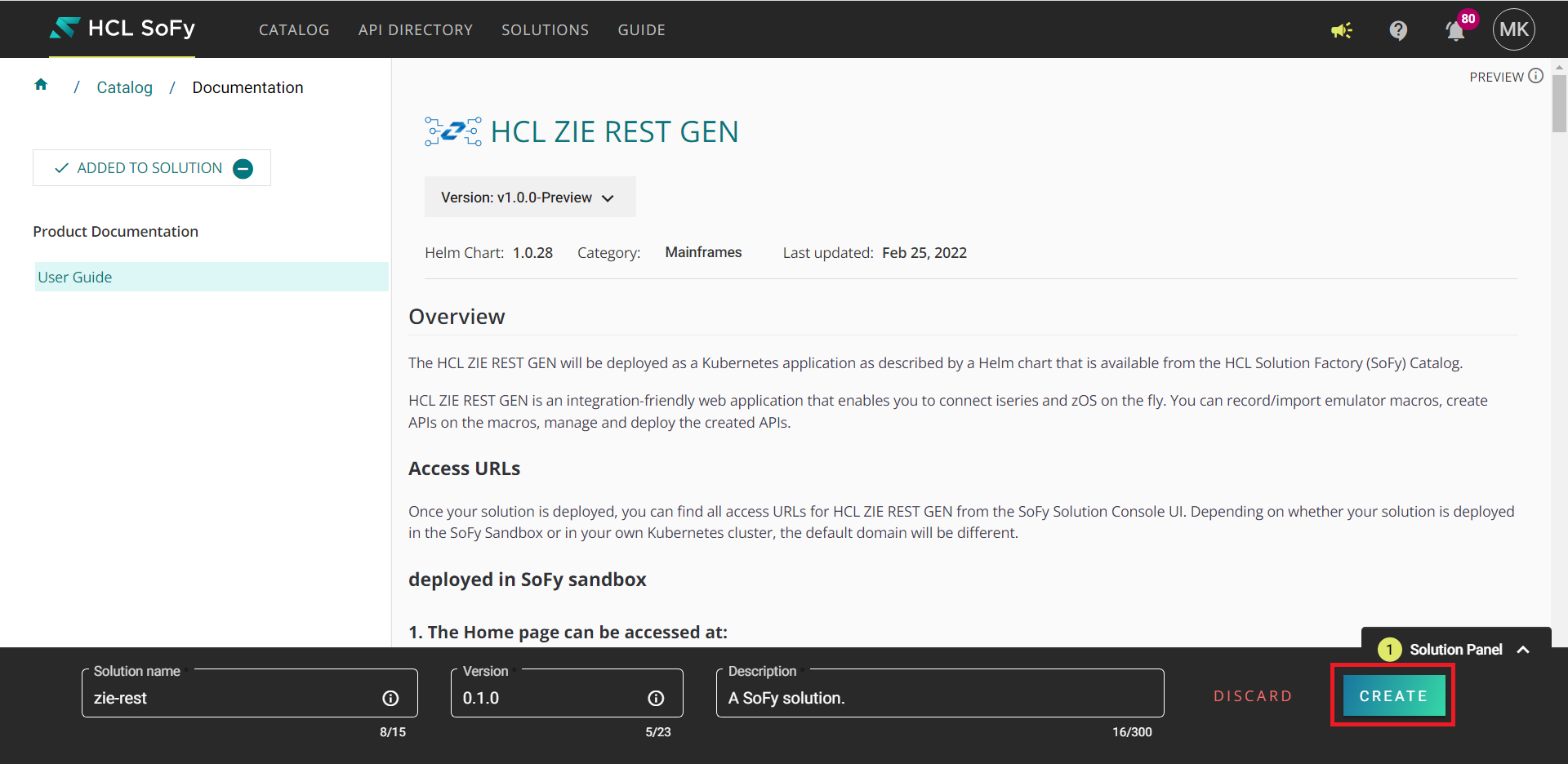Viewport: 1568px width, 764px height.
Task: Click the Last updated Feb 25, 2022 date
Action: tap(924, 253)
